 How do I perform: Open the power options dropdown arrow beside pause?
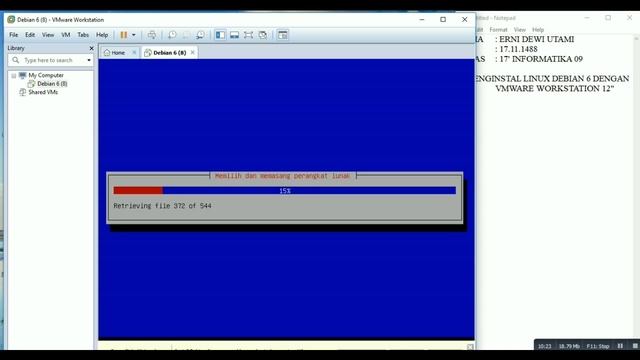tap(133, 35)
